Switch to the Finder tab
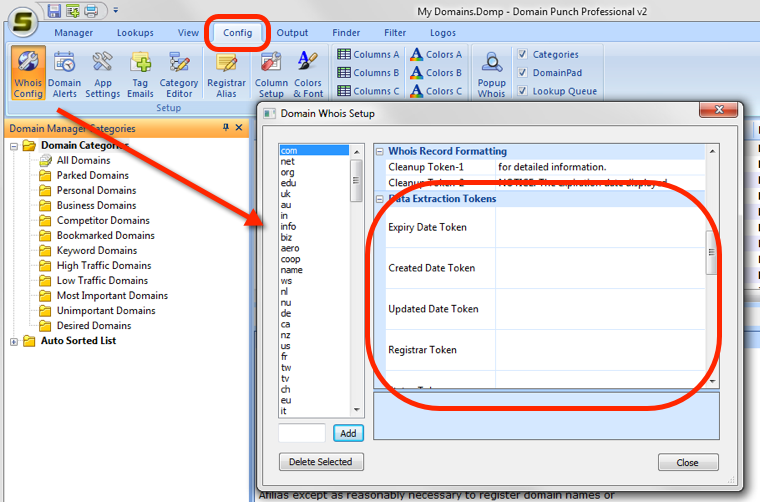Image resolution: width=760 pixels, height=502 pixels. pyautogui.click(x=346, y=33)
